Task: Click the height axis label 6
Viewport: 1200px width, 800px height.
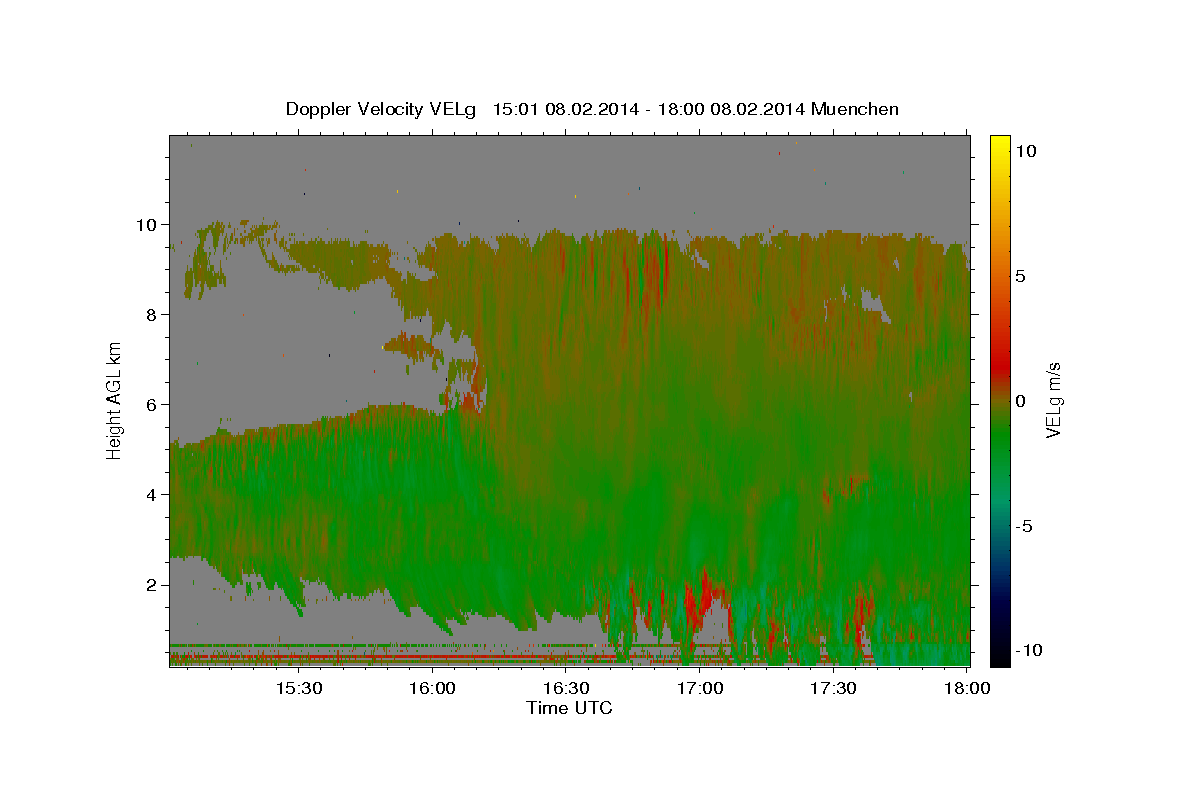Action: 153,404
